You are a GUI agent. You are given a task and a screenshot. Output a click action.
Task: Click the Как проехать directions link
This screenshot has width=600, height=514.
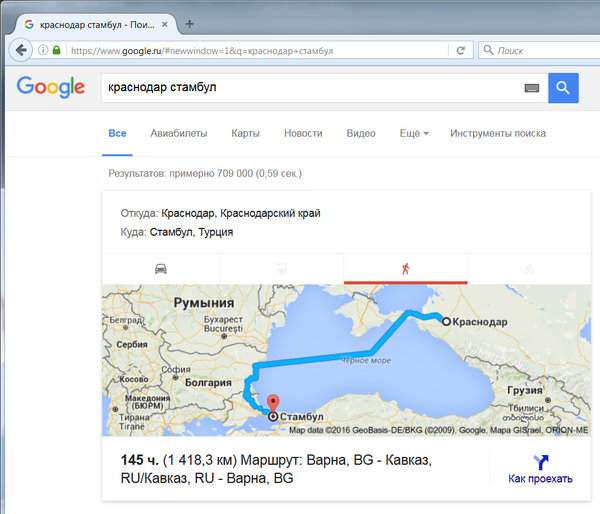[540, 469]
